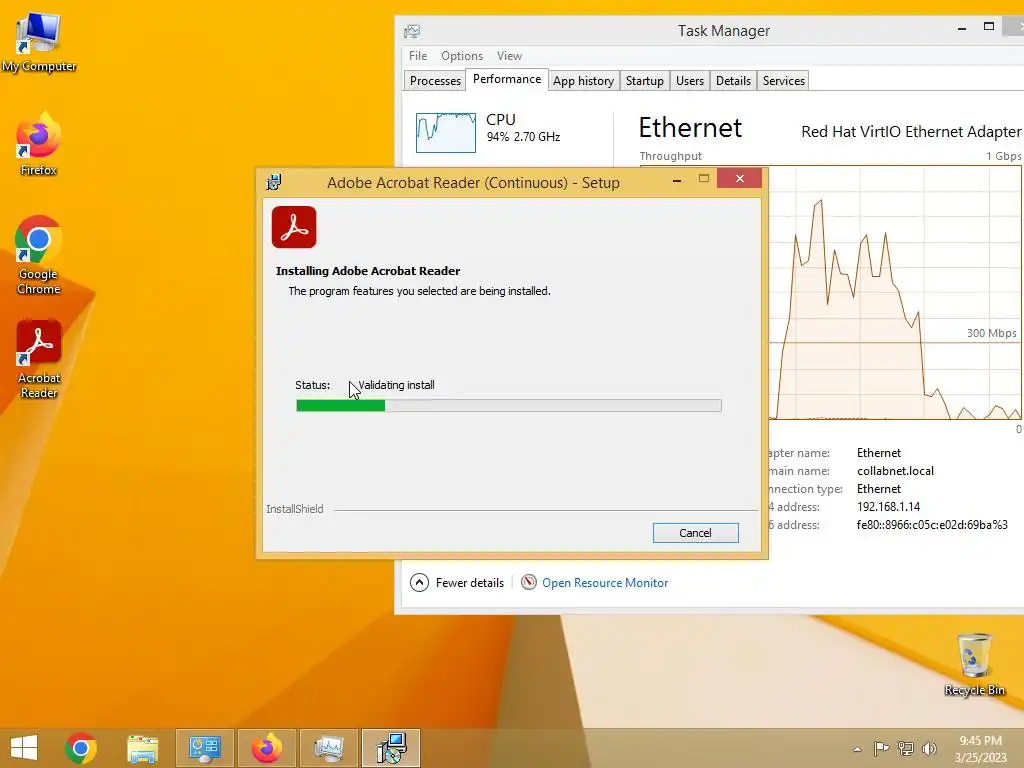Minimize the Task Manager window
Image resolution: width=1024 pixels, height=768 pixels.
tap(961, 28)
